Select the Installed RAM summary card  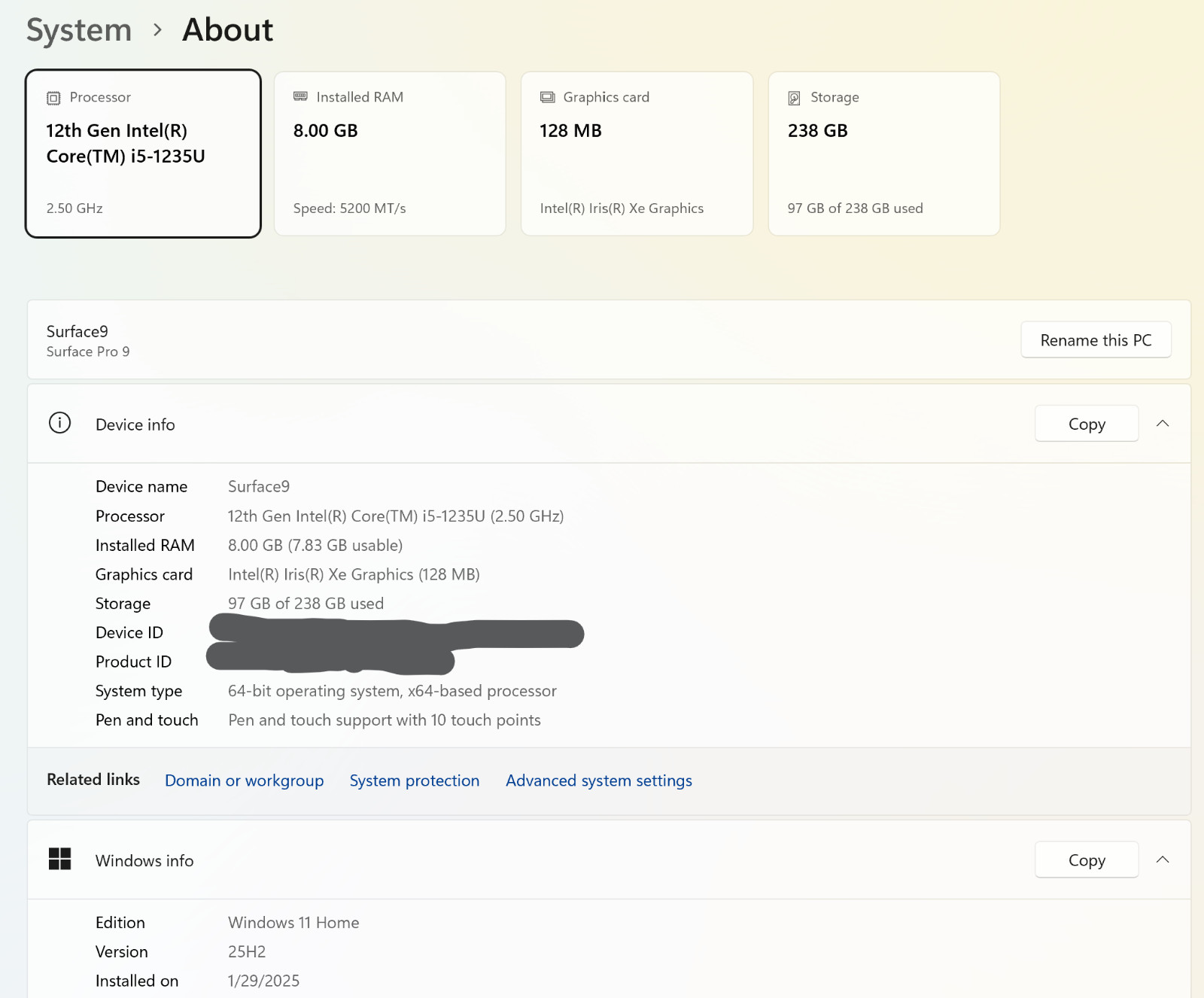[x=390, y=154]
